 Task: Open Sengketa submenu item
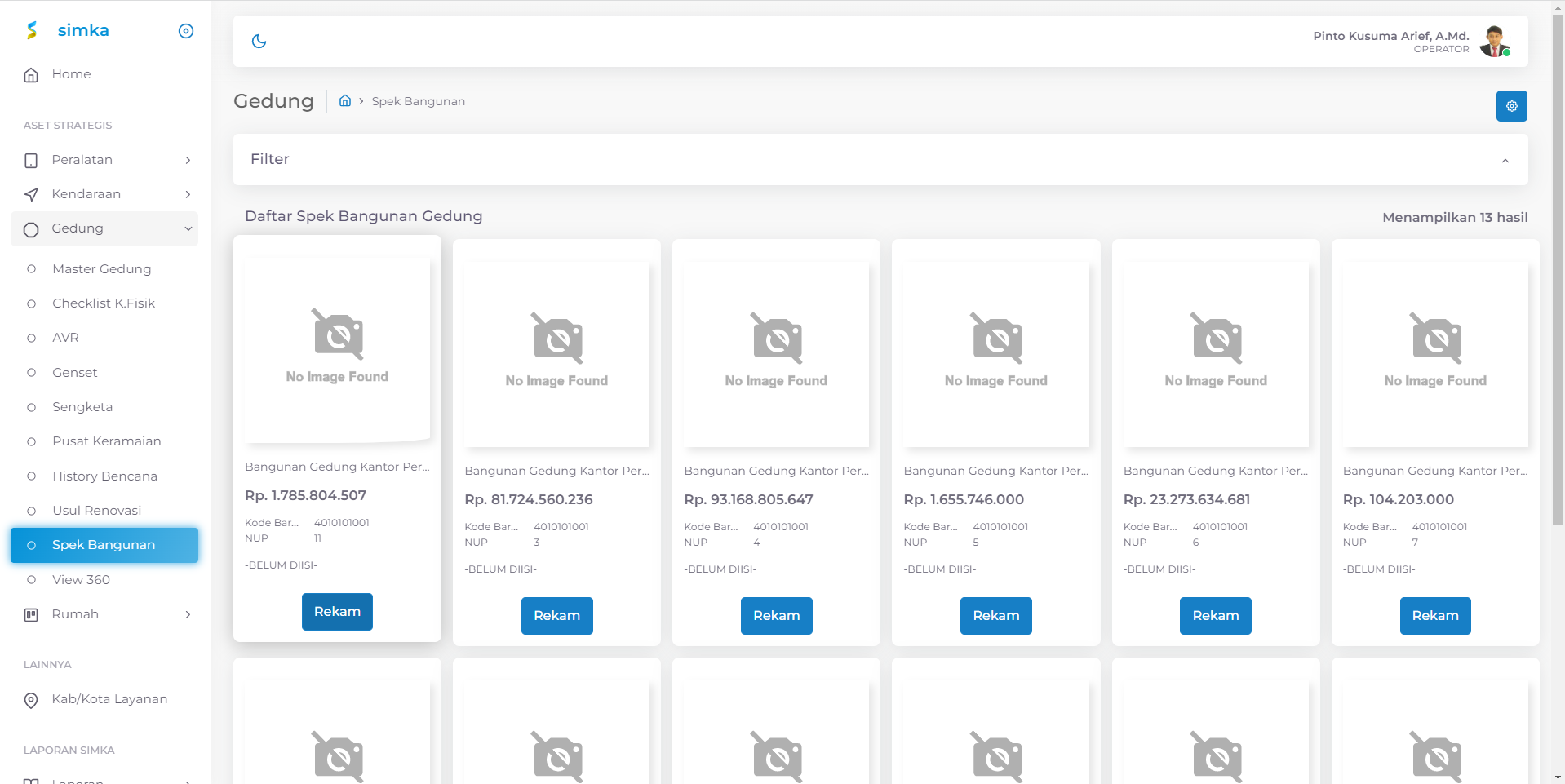coord(104,407)
